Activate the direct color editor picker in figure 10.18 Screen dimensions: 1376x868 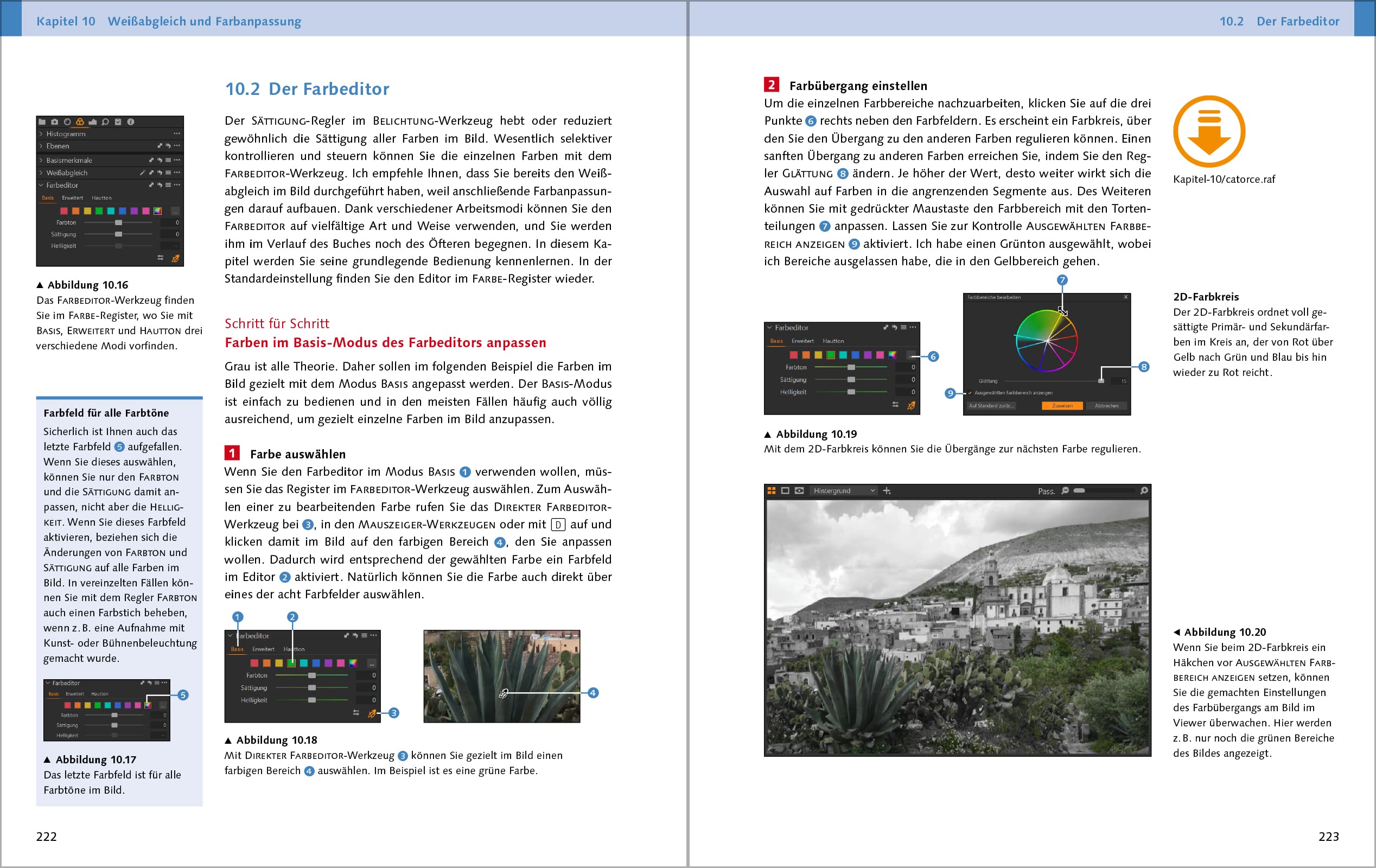coord(372,714)
